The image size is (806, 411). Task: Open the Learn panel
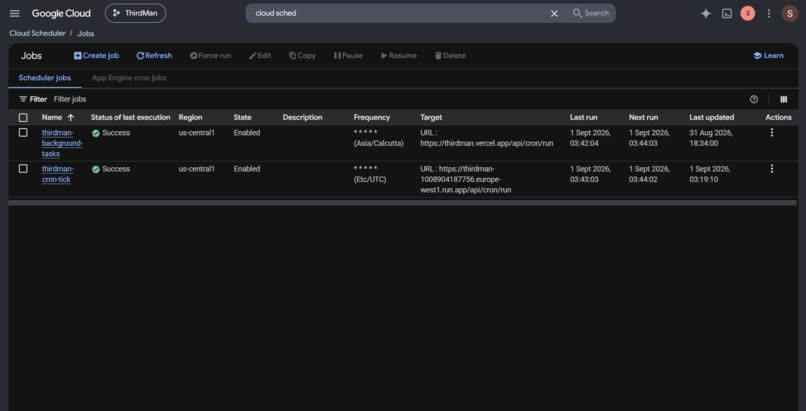tap(768, 55)
